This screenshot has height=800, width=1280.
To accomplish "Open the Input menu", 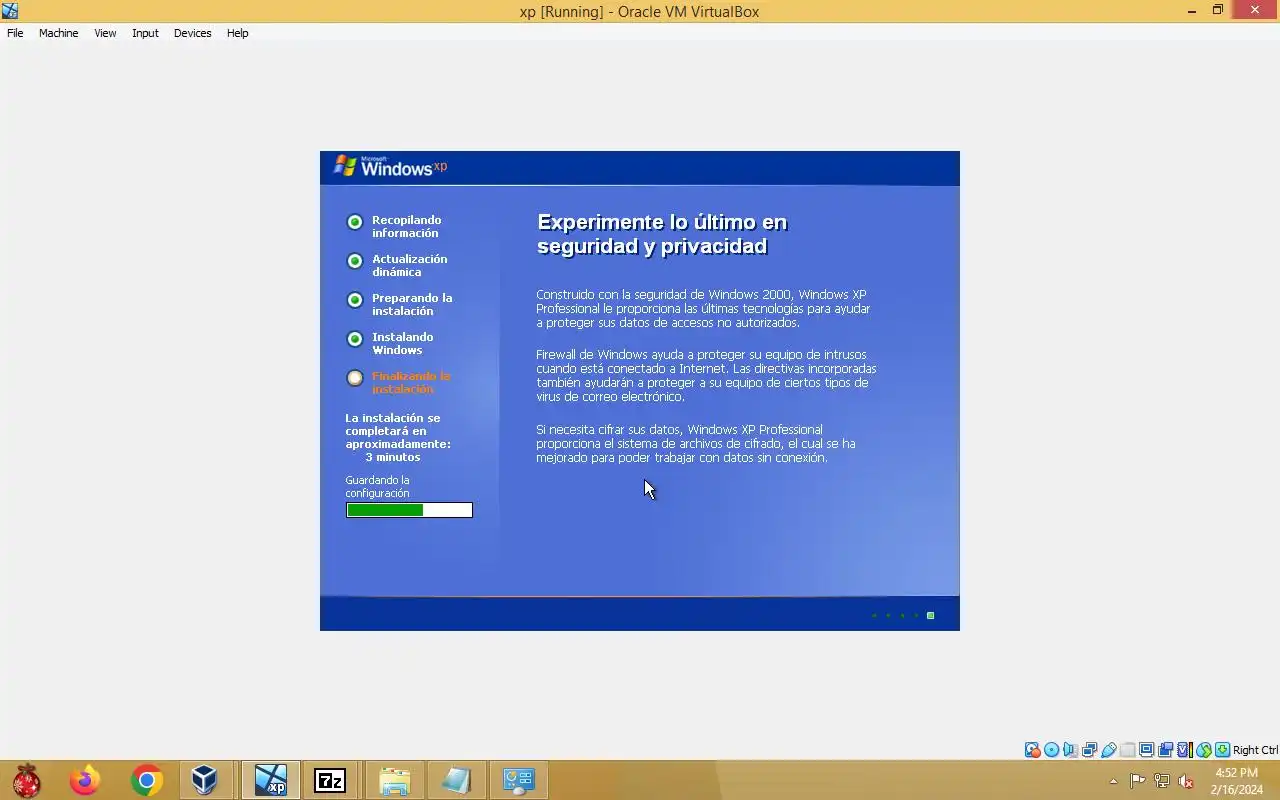I will [145, 33].
